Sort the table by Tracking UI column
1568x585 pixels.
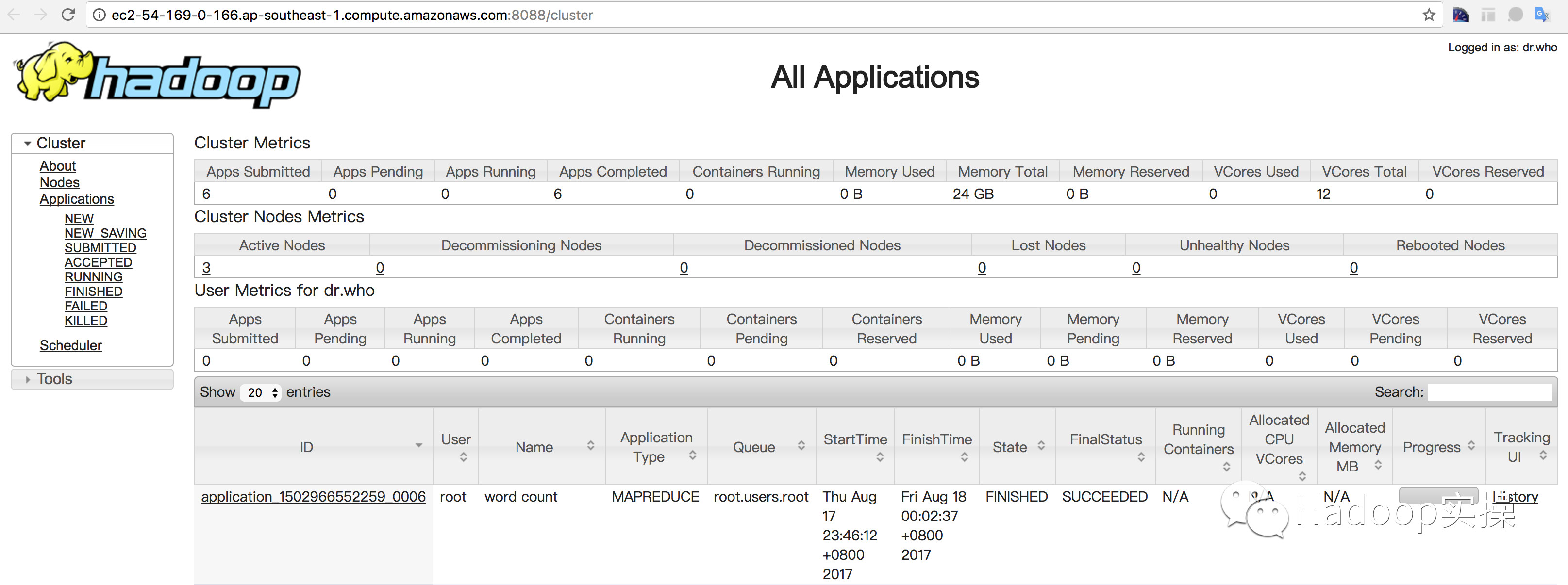[x=1522, y=447]
